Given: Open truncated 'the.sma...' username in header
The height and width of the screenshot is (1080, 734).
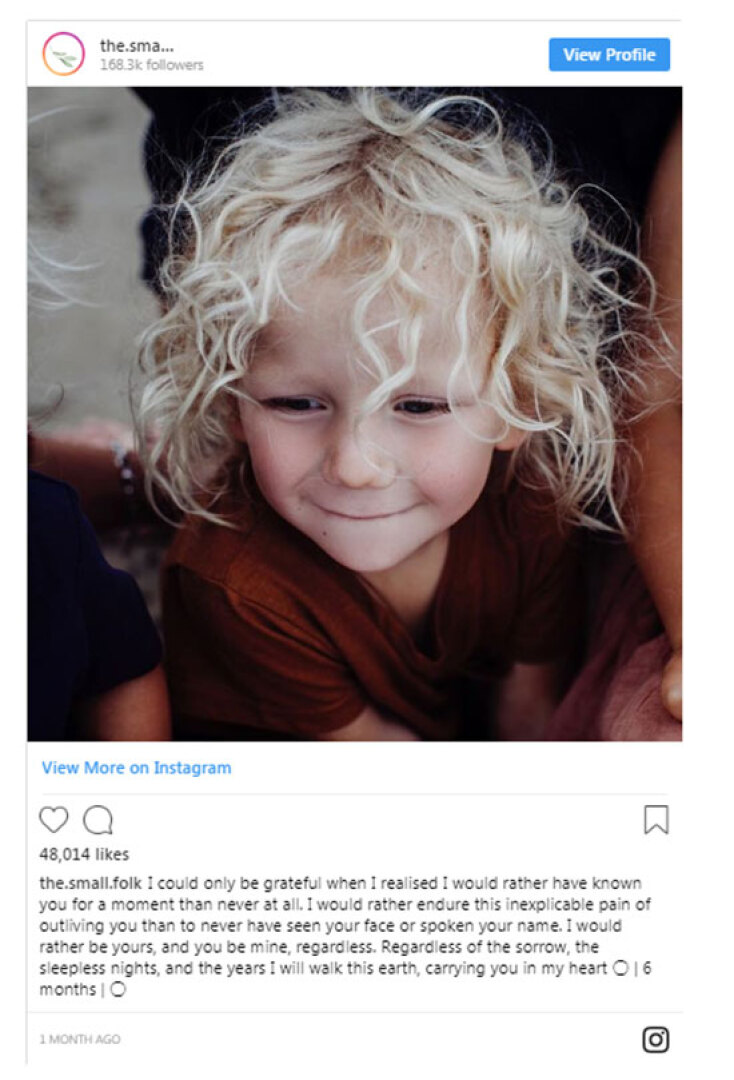Looking at the screenshot, I should [x=136, y=45].
